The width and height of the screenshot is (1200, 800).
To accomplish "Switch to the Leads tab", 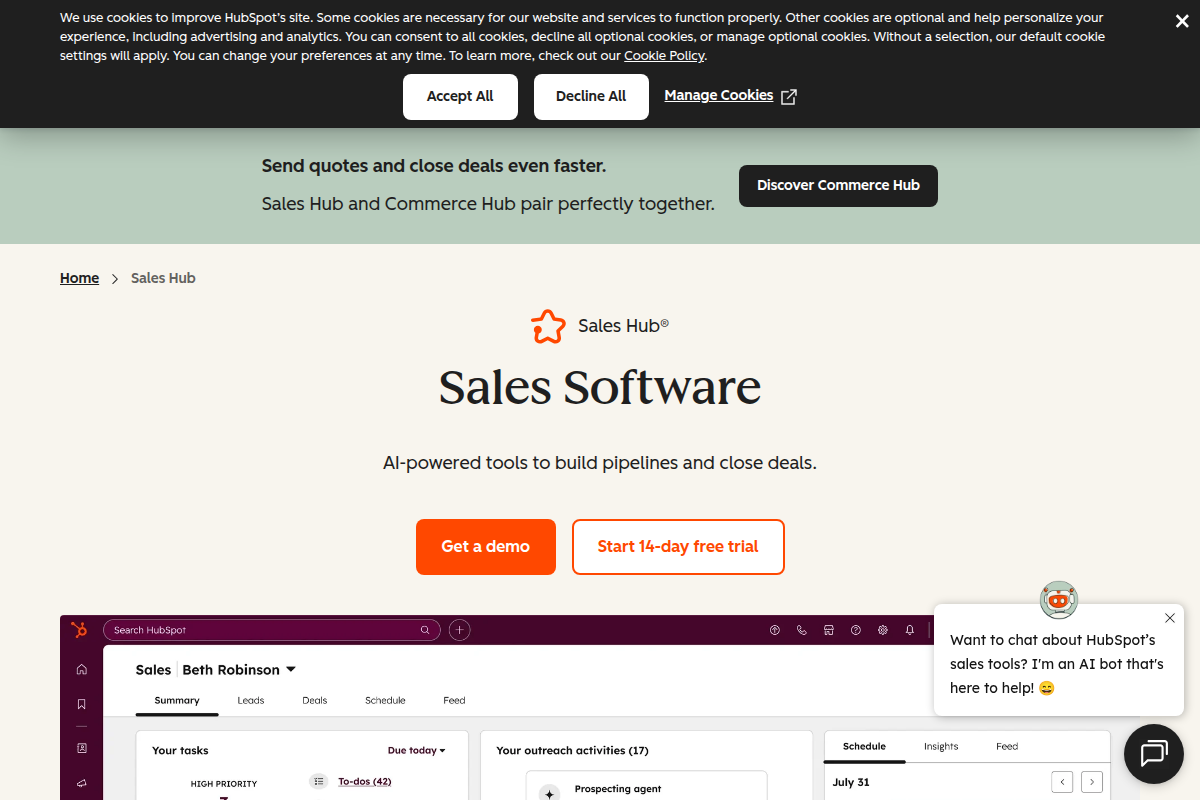I will 251,701.
